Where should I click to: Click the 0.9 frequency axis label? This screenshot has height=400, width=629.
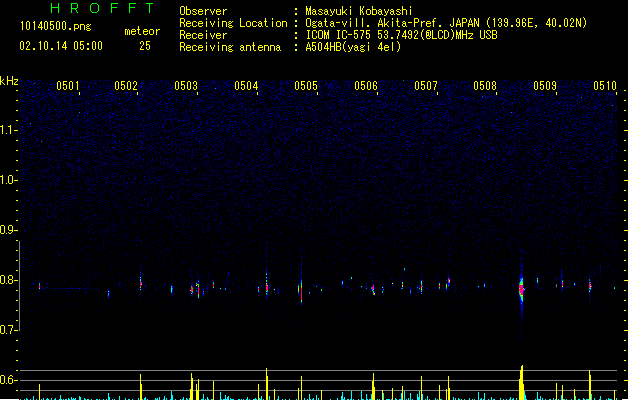click(8, 229)
